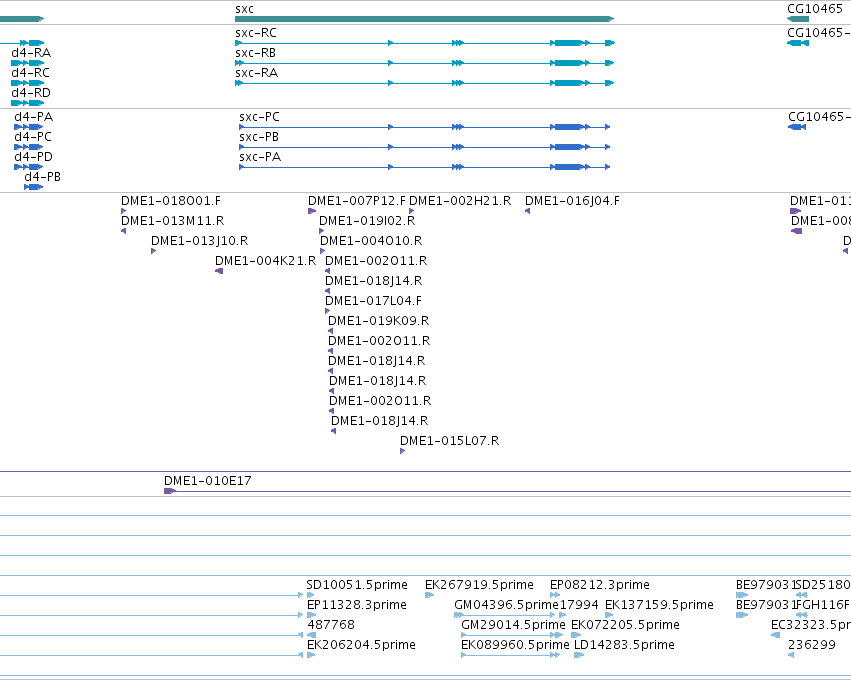The image size is (851, 680).
Task: Select BAC end DME1-013J10.R
Action: click(x=199, y=241)
